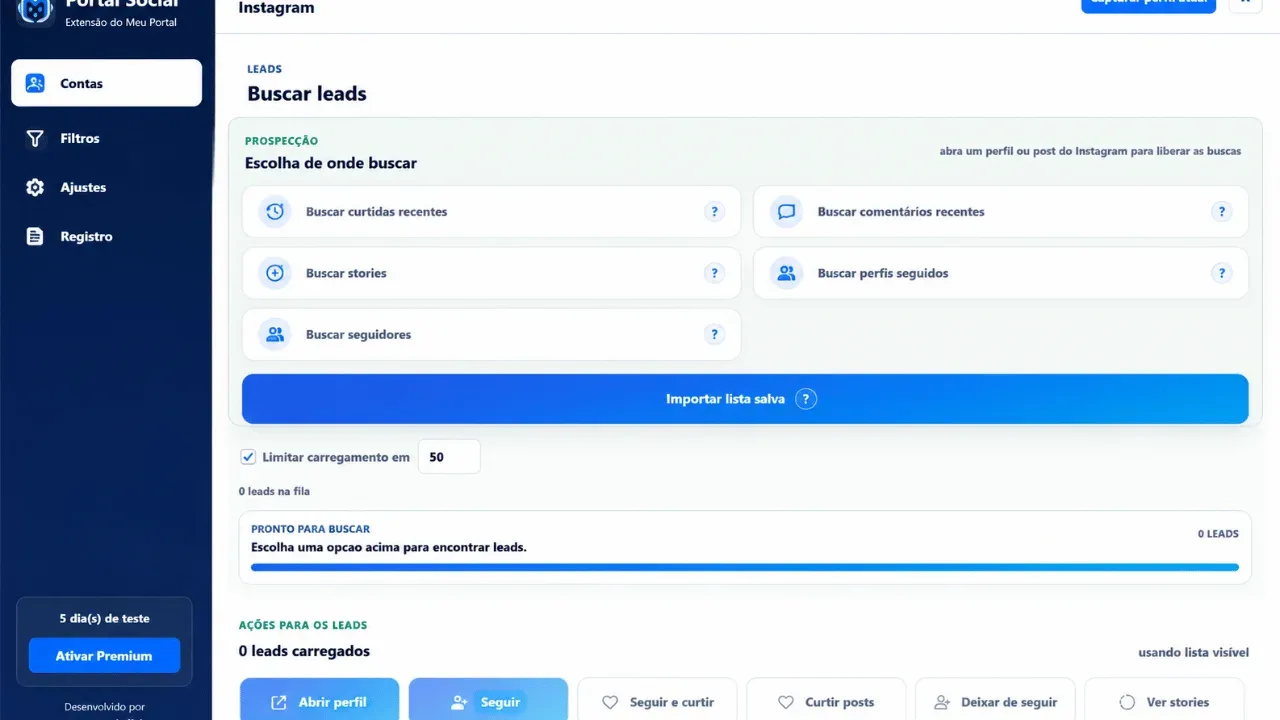This screenshot has width=1280, height=720.
Task: Click the Deixar de seguir button
Action: coord(995,702)
